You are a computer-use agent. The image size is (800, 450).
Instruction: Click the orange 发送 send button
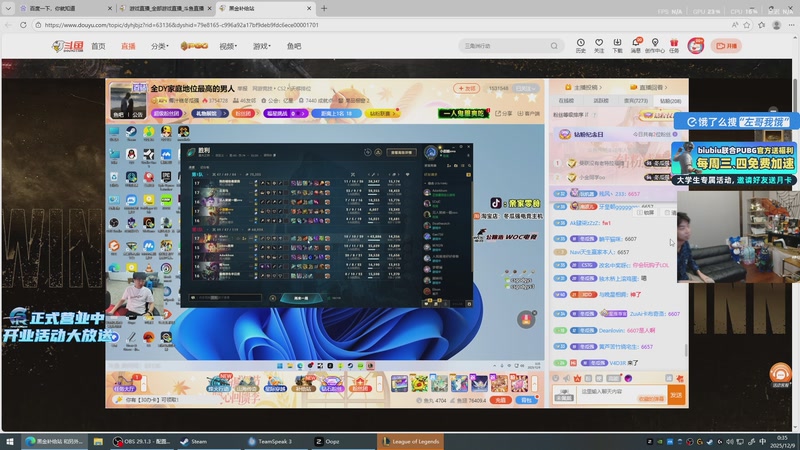676,395
